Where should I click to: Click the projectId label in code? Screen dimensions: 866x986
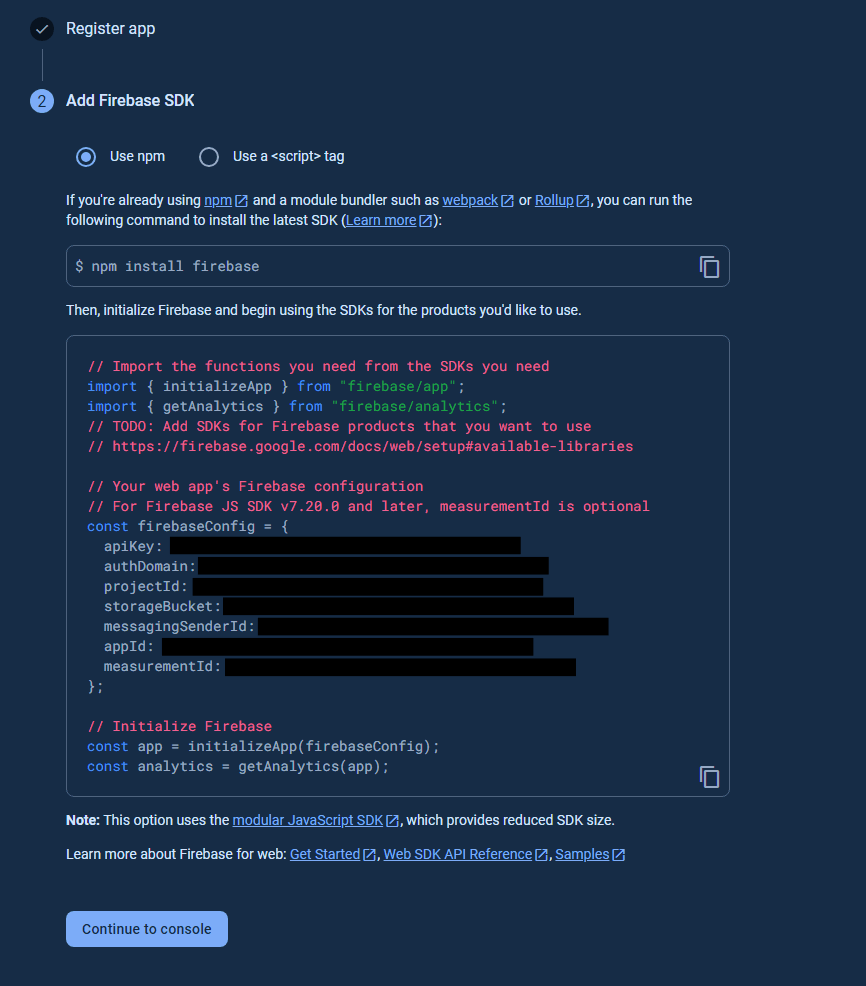coord(146,587)
